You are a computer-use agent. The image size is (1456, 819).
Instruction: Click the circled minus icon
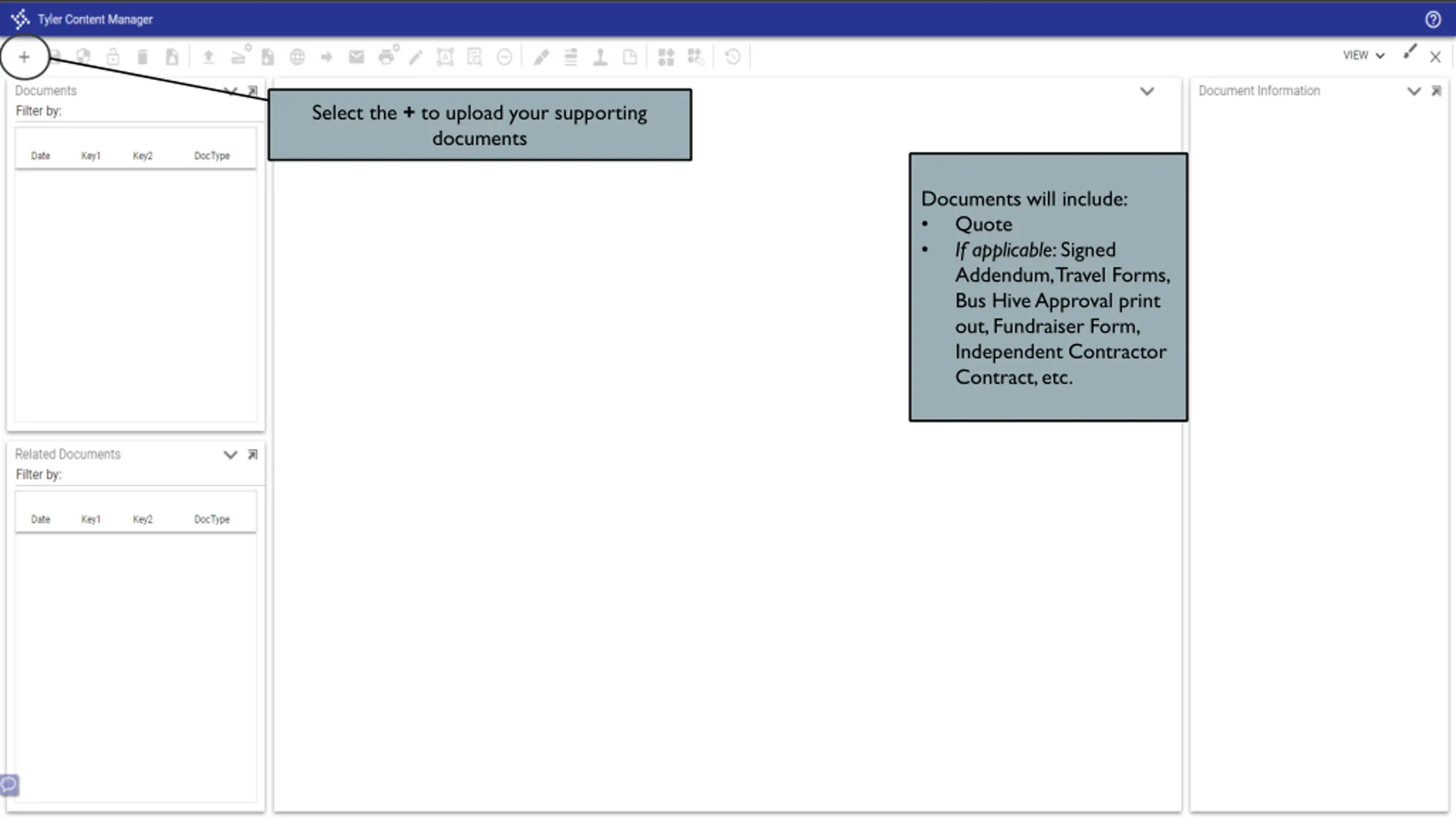point(504,57)
